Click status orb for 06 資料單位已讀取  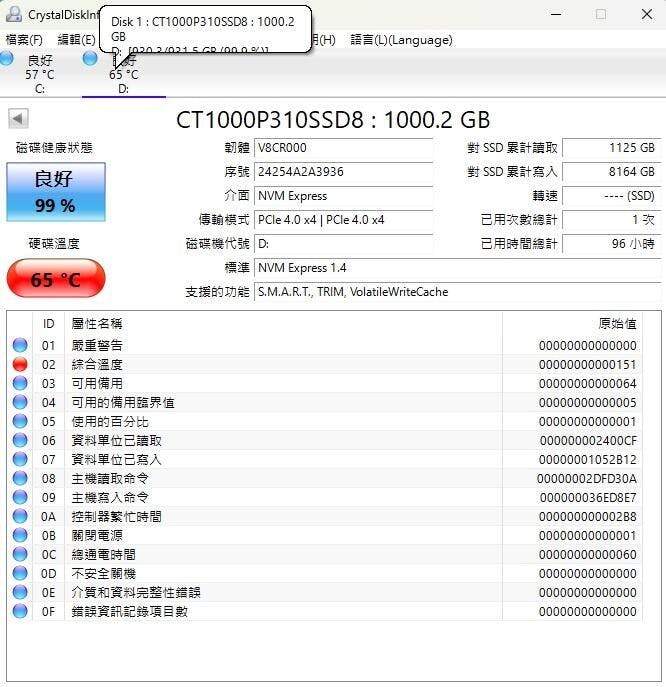20,440
